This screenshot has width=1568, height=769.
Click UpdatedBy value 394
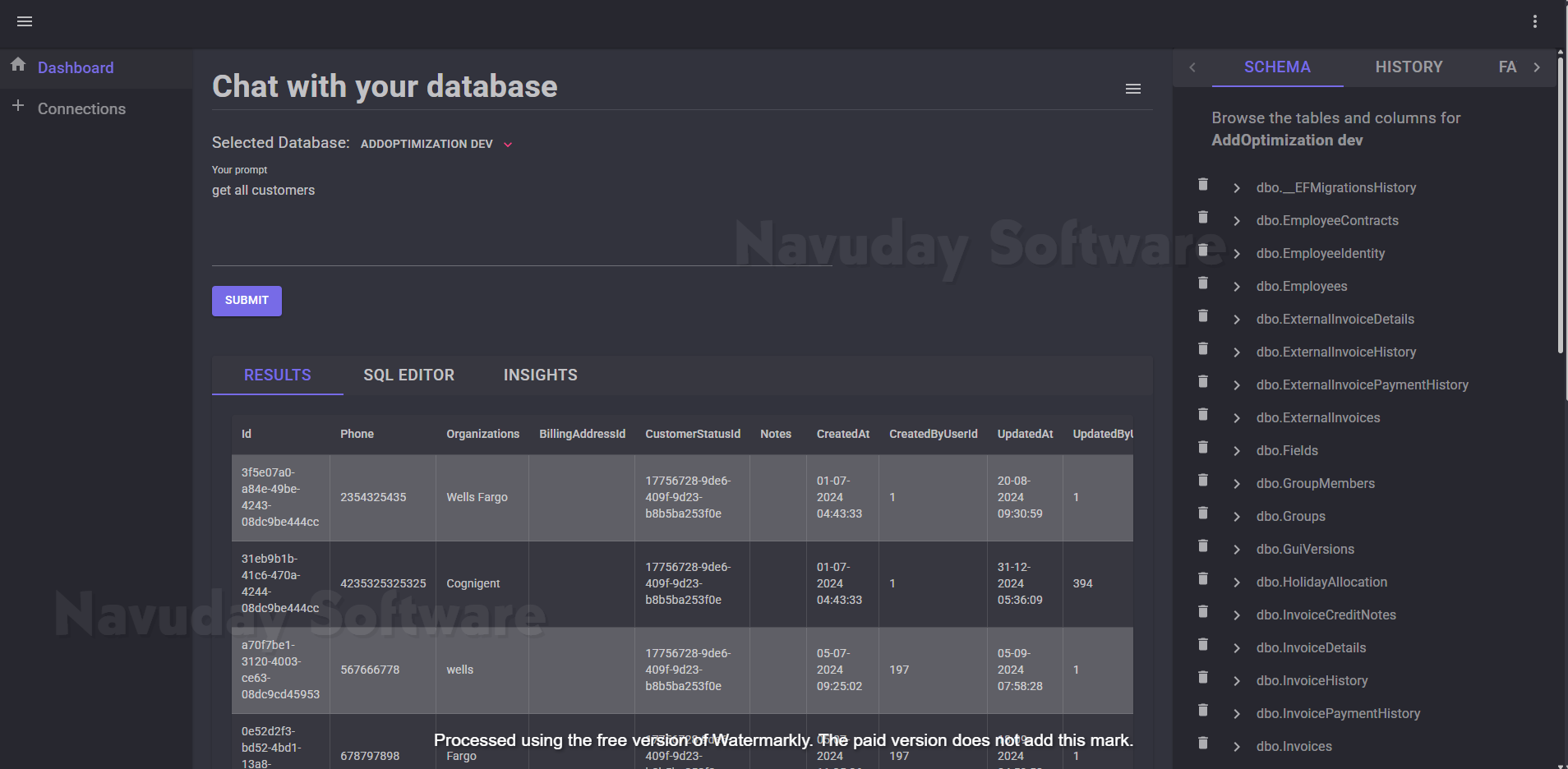tap(1082, 583)
